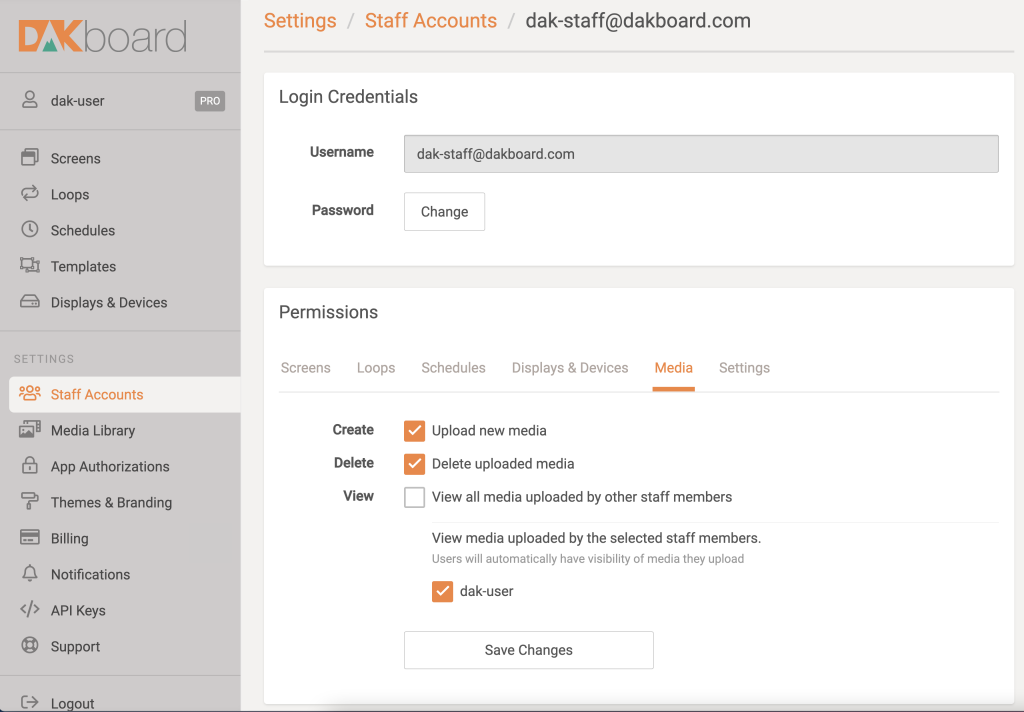Uncheck the Delete uploaded media checkbox
Screen dimensions: 1024x712
(414, 464)
